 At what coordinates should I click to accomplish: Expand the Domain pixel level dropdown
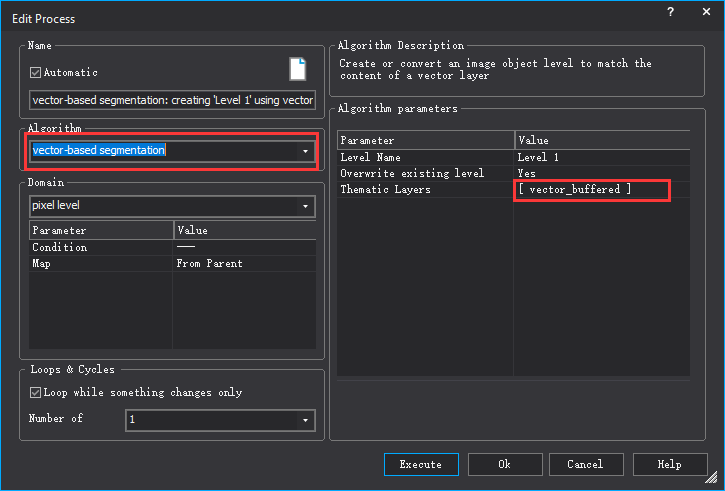click(304, 206)
